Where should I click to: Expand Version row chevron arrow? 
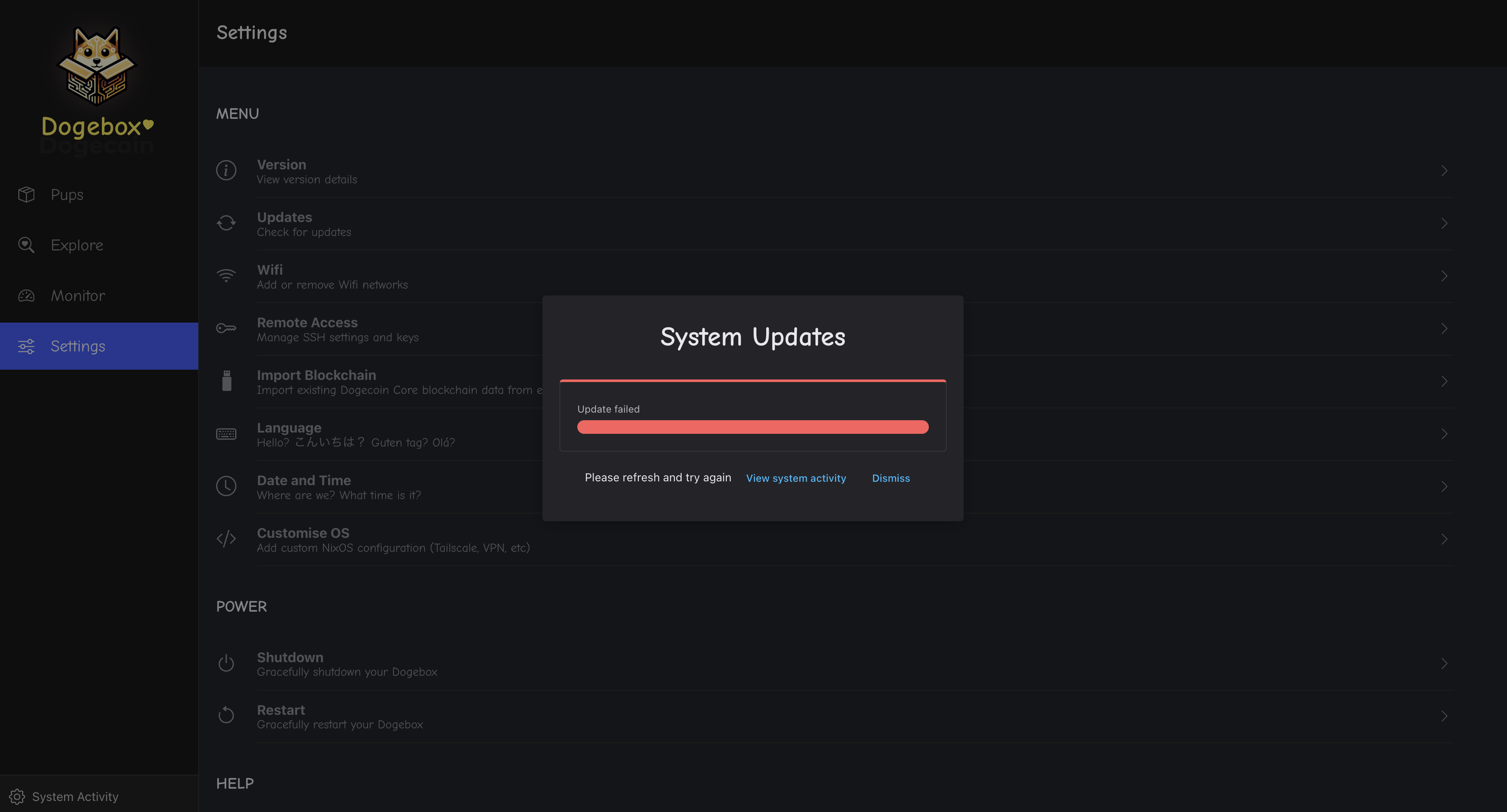[1444, 171]
